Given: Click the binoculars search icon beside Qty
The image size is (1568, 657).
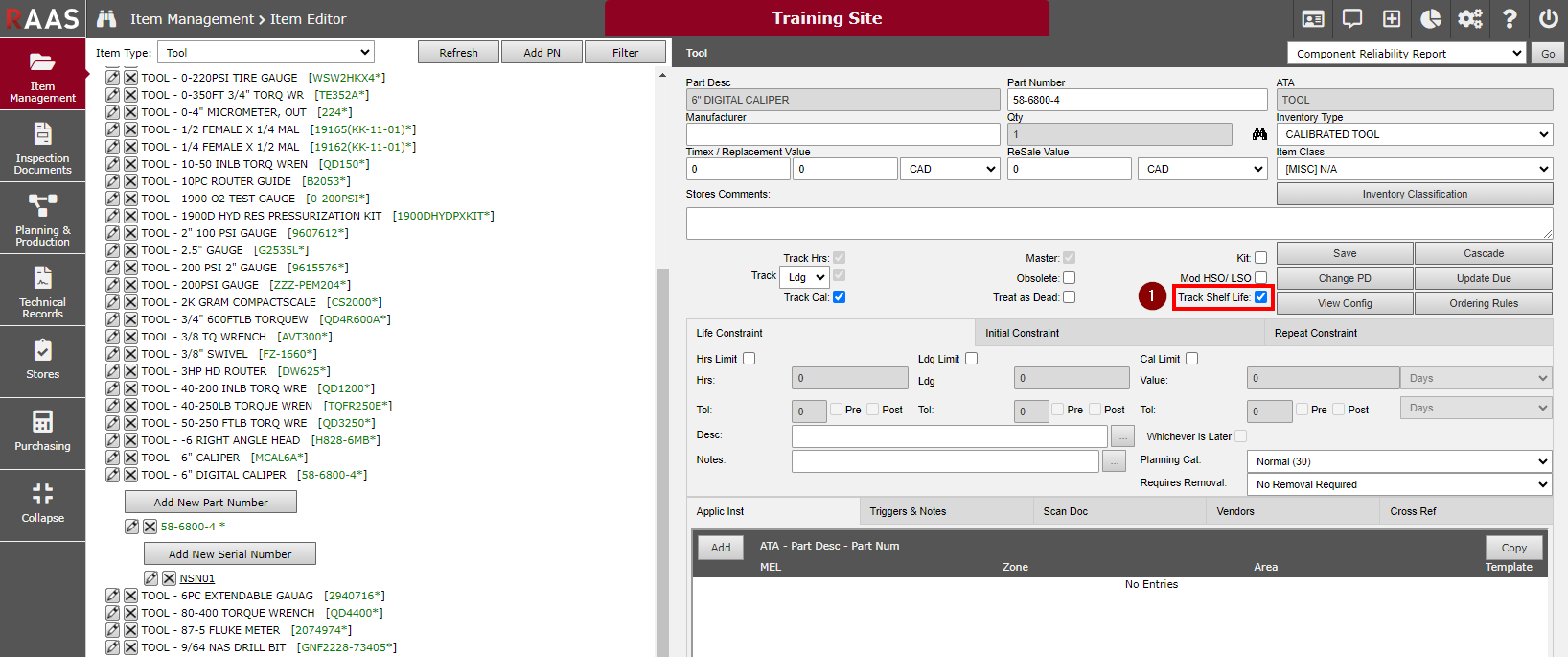Looking at the screenshot, I should click(1259, 134).
